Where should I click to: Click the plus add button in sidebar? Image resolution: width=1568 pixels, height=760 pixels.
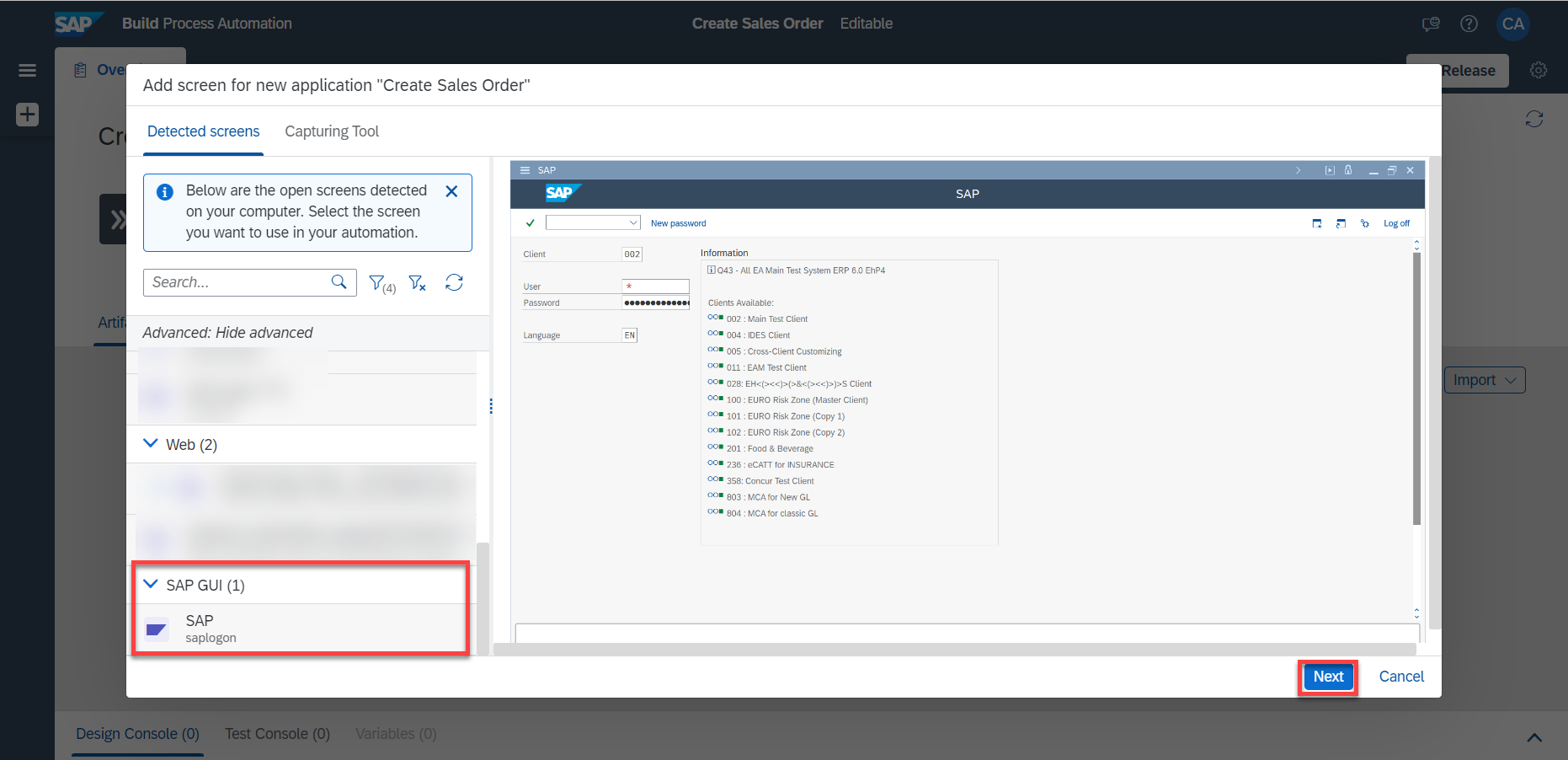pyautogui.click(x=27, y=115)
